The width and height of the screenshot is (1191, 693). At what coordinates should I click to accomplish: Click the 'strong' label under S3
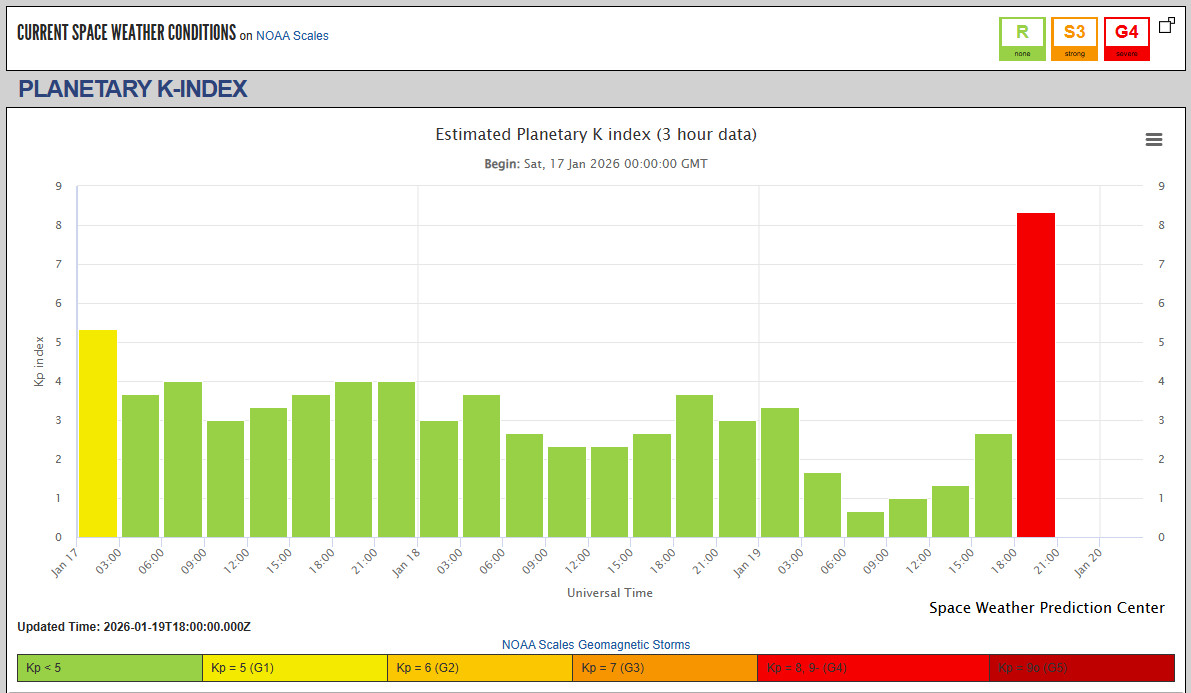(x=1074, y=51)
